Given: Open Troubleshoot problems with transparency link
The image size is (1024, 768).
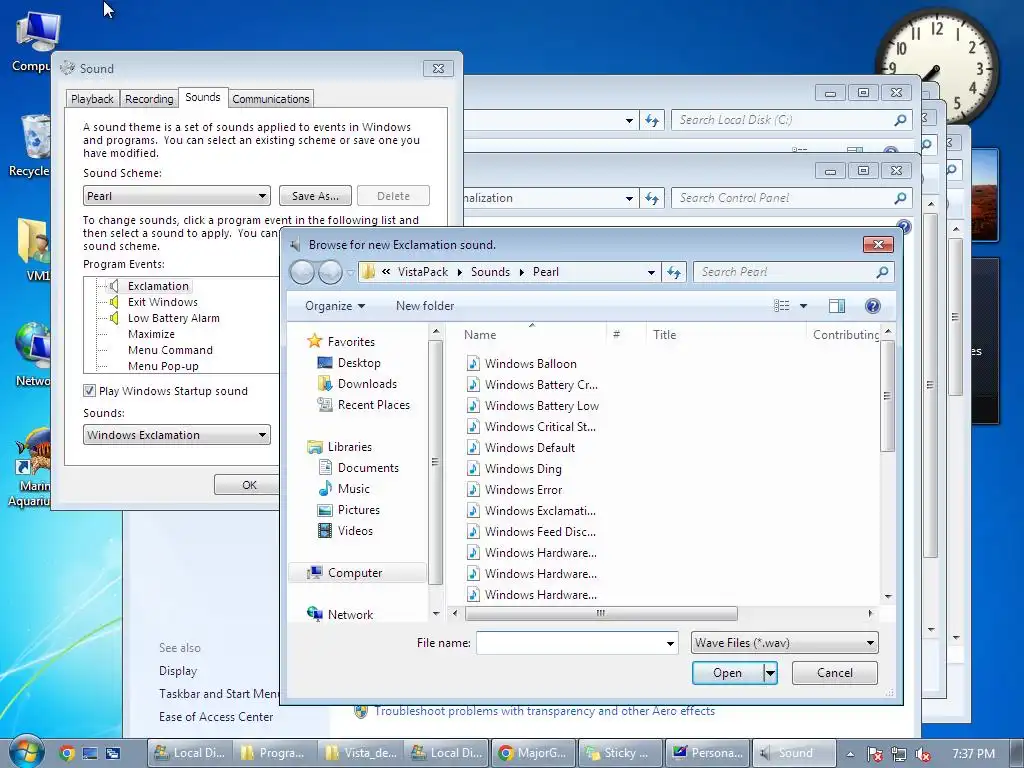Looking at the screenshot, I should (x=545, y=711).
